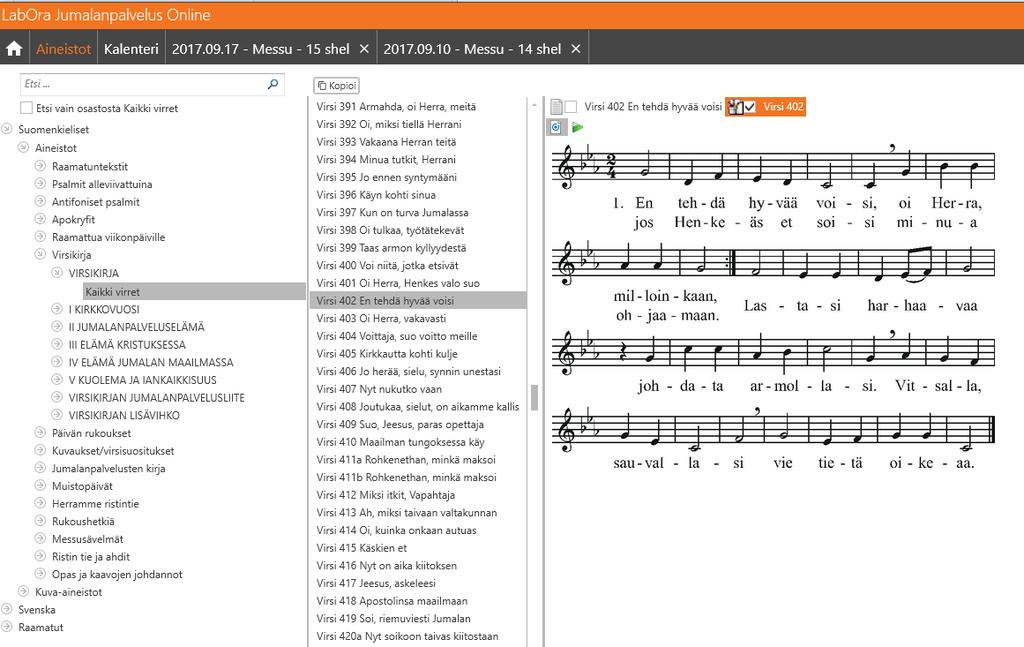This screenshot has width=1024, height=647.
Task: Expand the Muistopäivät node
Action: pos(40,486)
